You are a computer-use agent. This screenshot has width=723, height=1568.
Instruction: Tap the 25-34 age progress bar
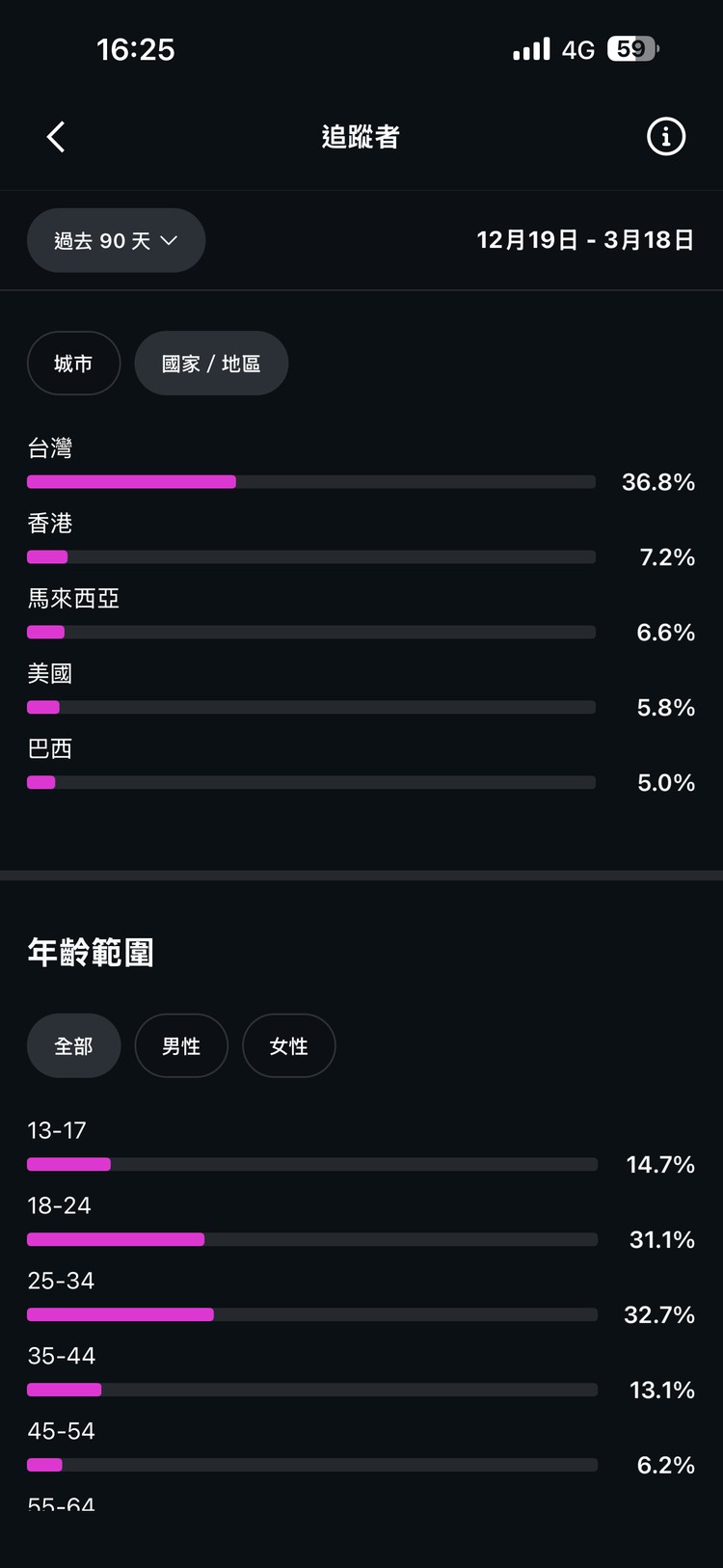[x=311, y=1313]
